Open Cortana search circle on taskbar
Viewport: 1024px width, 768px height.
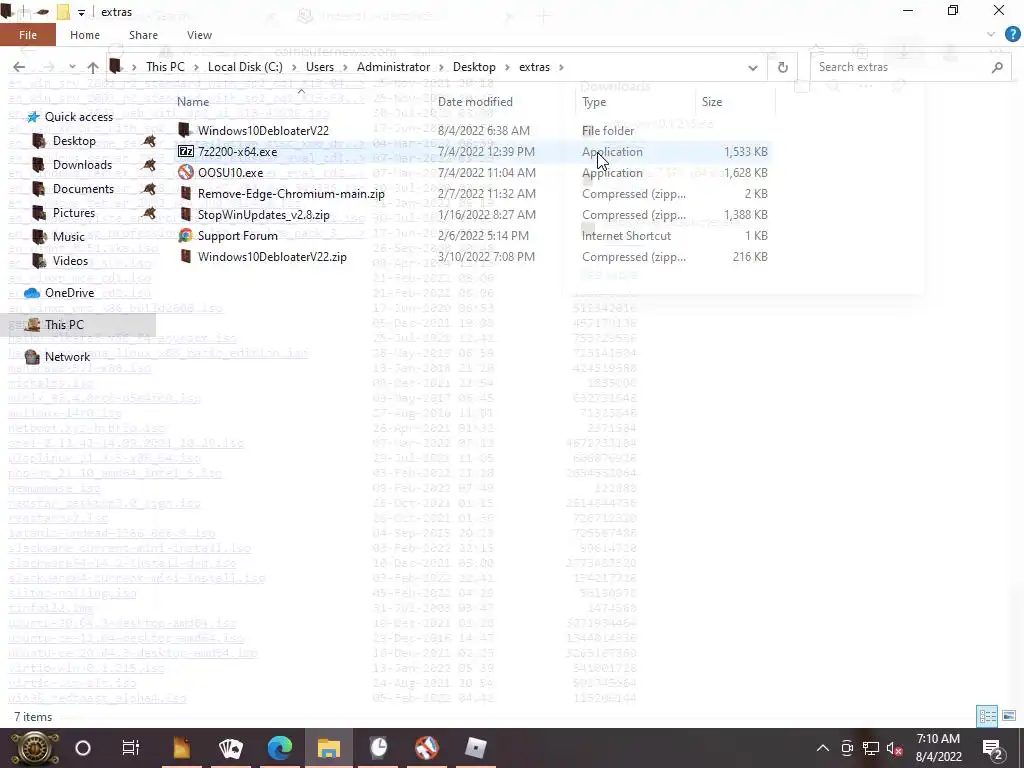[x=83, y=748]
